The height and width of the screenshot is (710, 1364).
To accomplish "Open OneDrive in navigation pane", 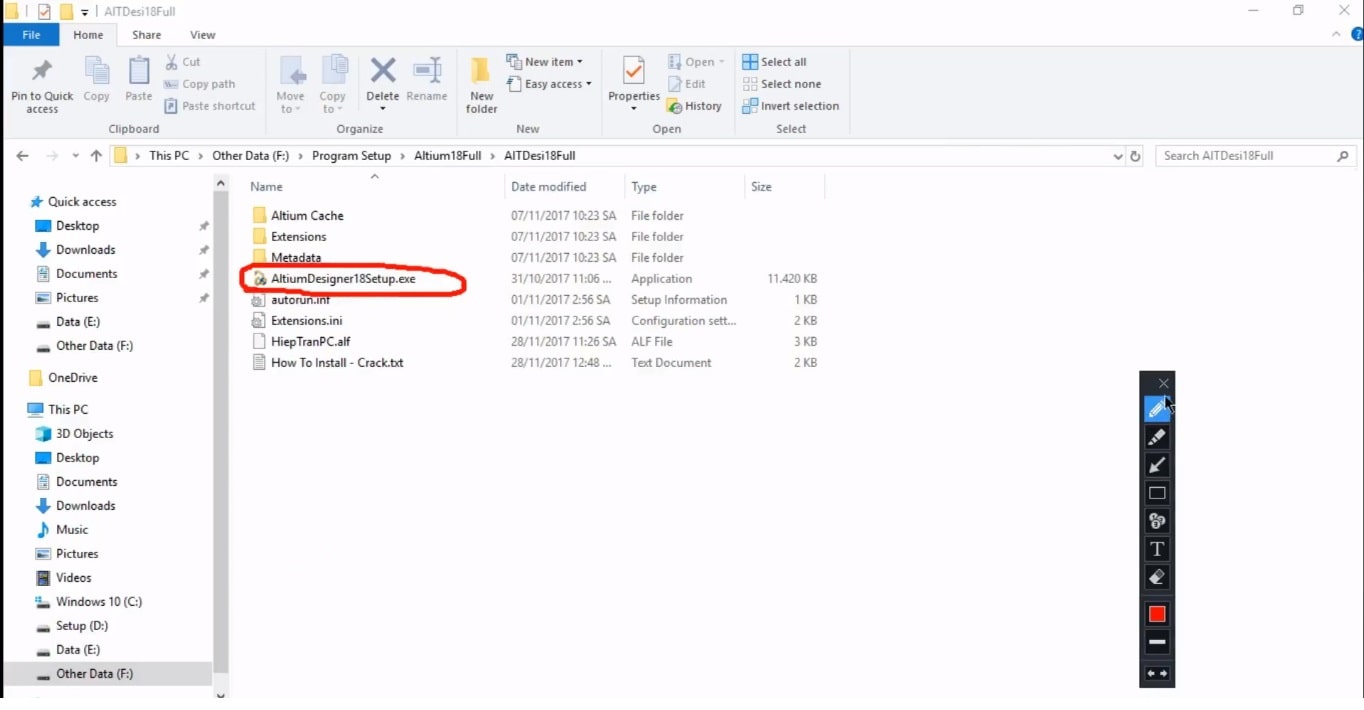I will click(x=72, y=378).
